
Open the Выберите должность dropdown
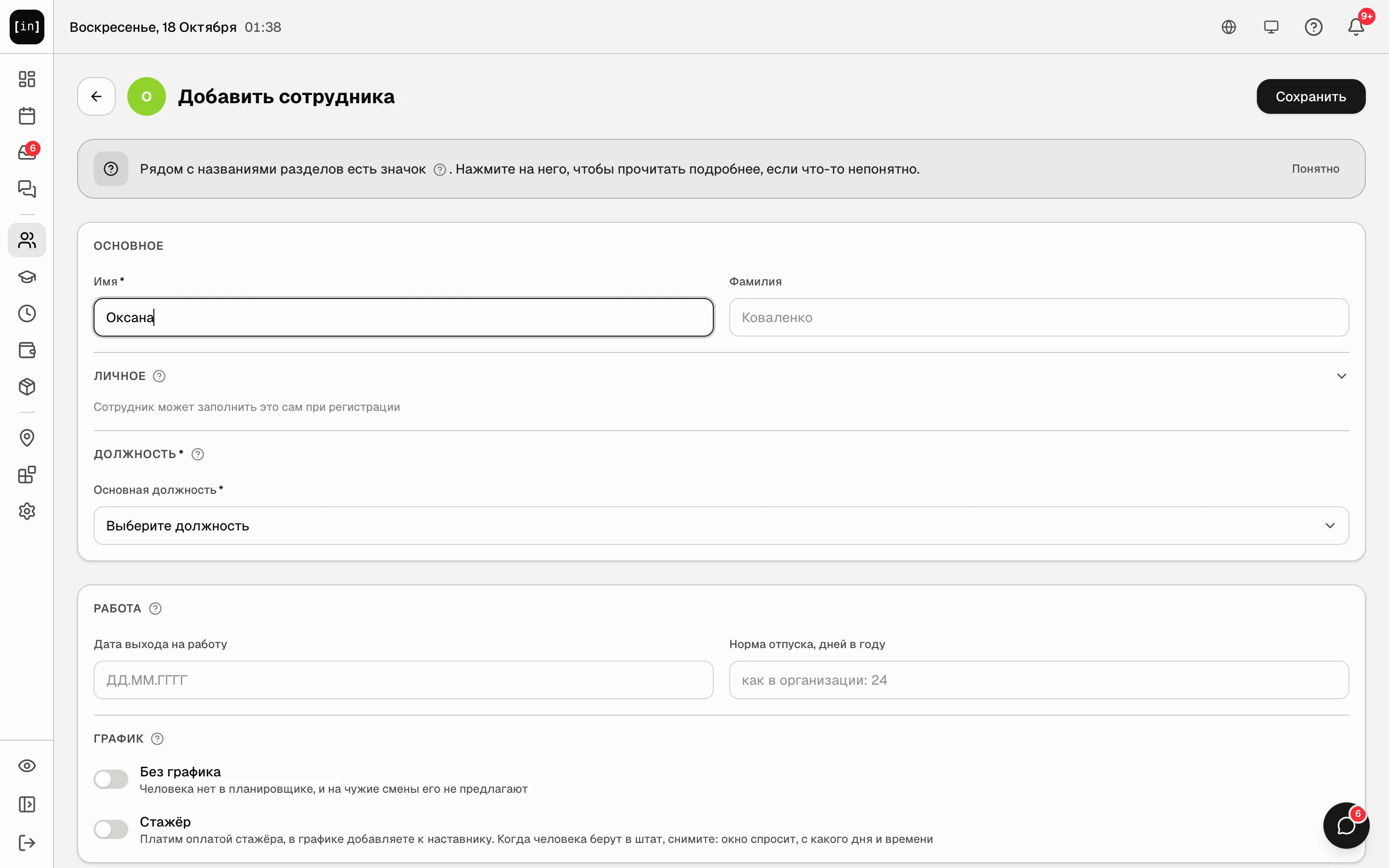pos(721,526)
